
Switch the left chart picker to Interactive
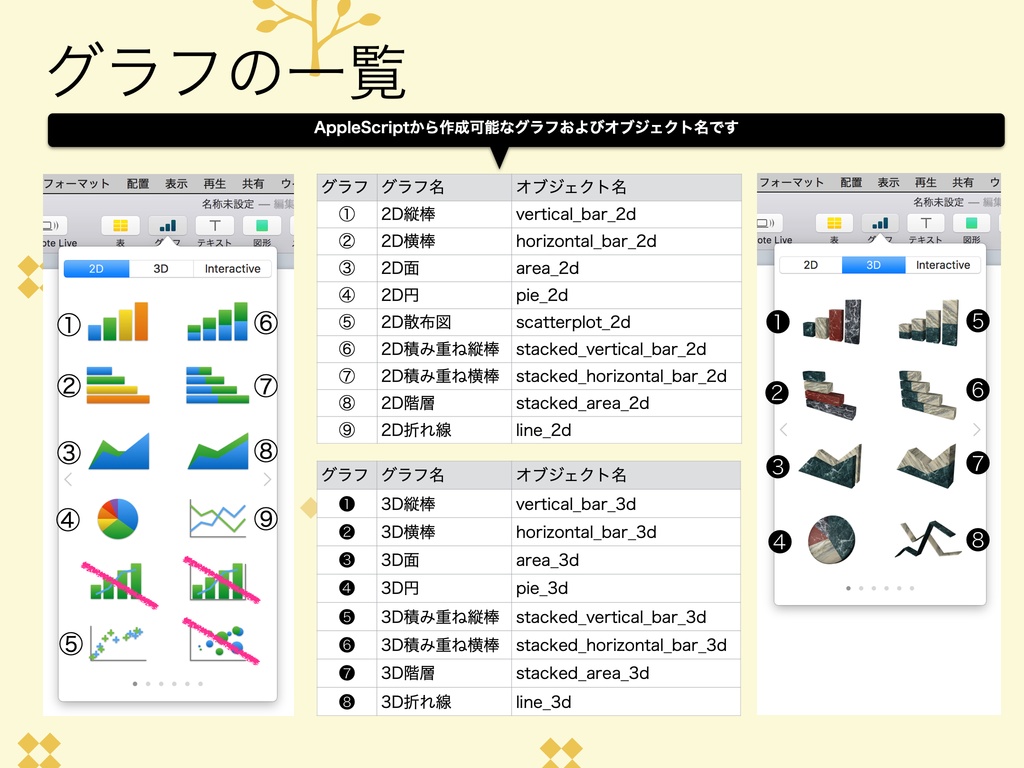point(232,268)
